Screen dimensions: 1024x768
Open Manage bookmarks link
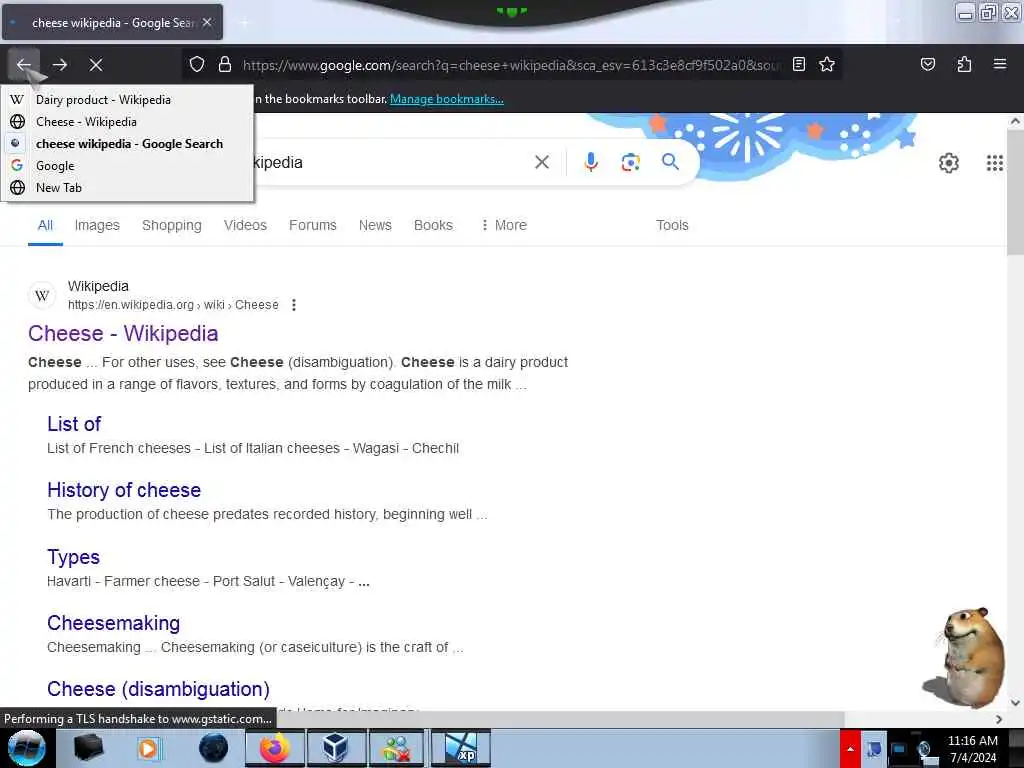tap(447, 99)
